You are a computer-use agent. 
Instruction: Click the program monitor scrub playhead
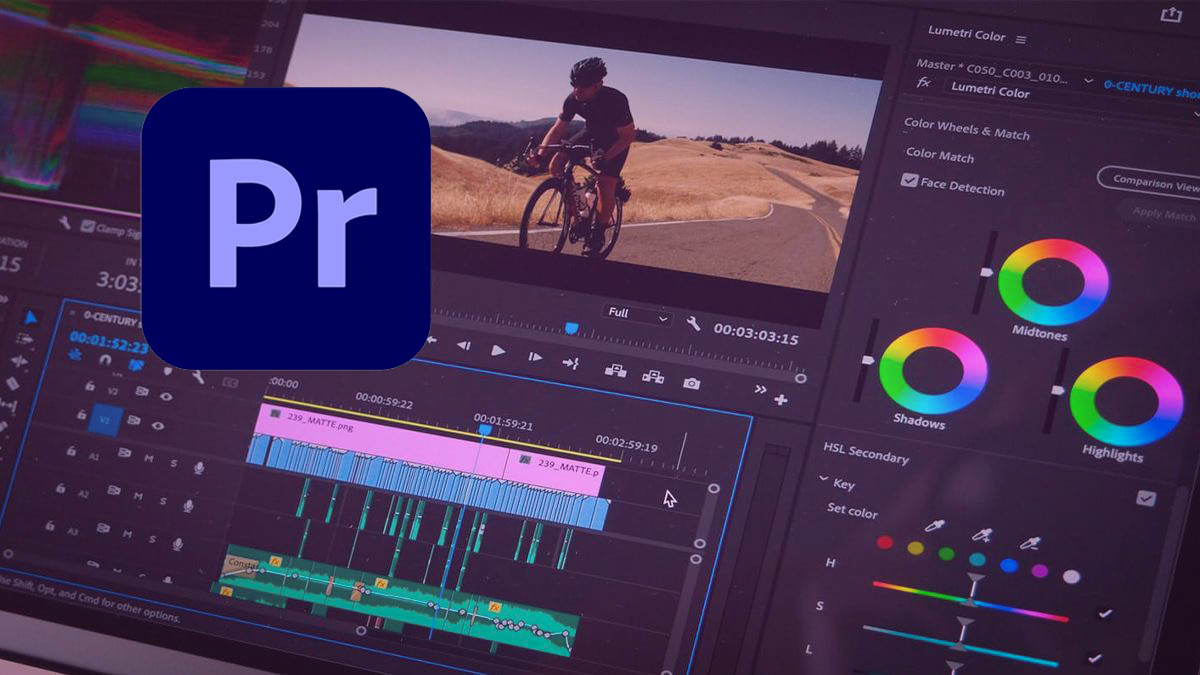click(x=571, y=327)
